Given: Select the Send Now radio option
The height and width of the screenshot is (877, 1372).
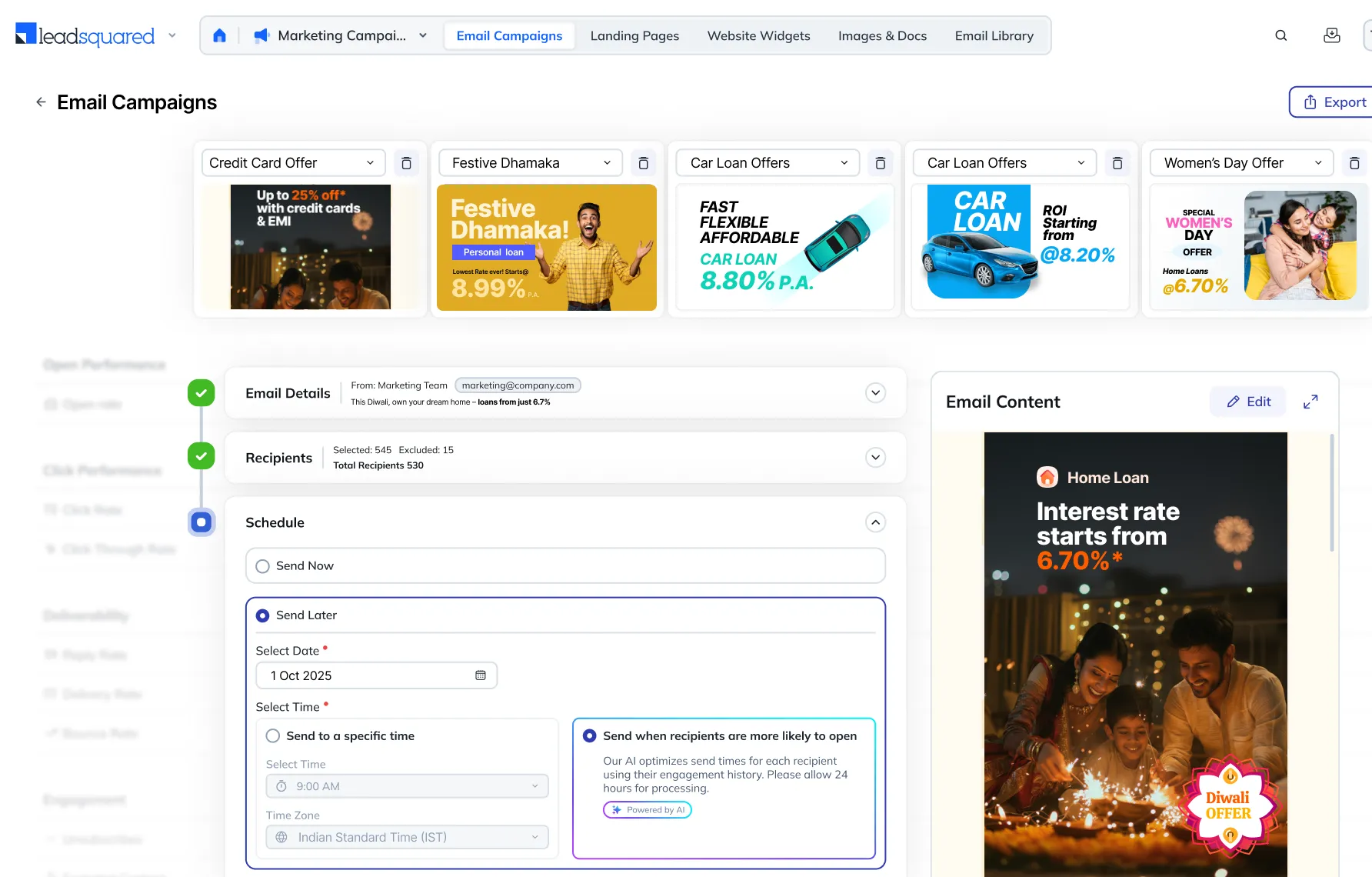Looking at the screenshot, I should pos(263,566).
